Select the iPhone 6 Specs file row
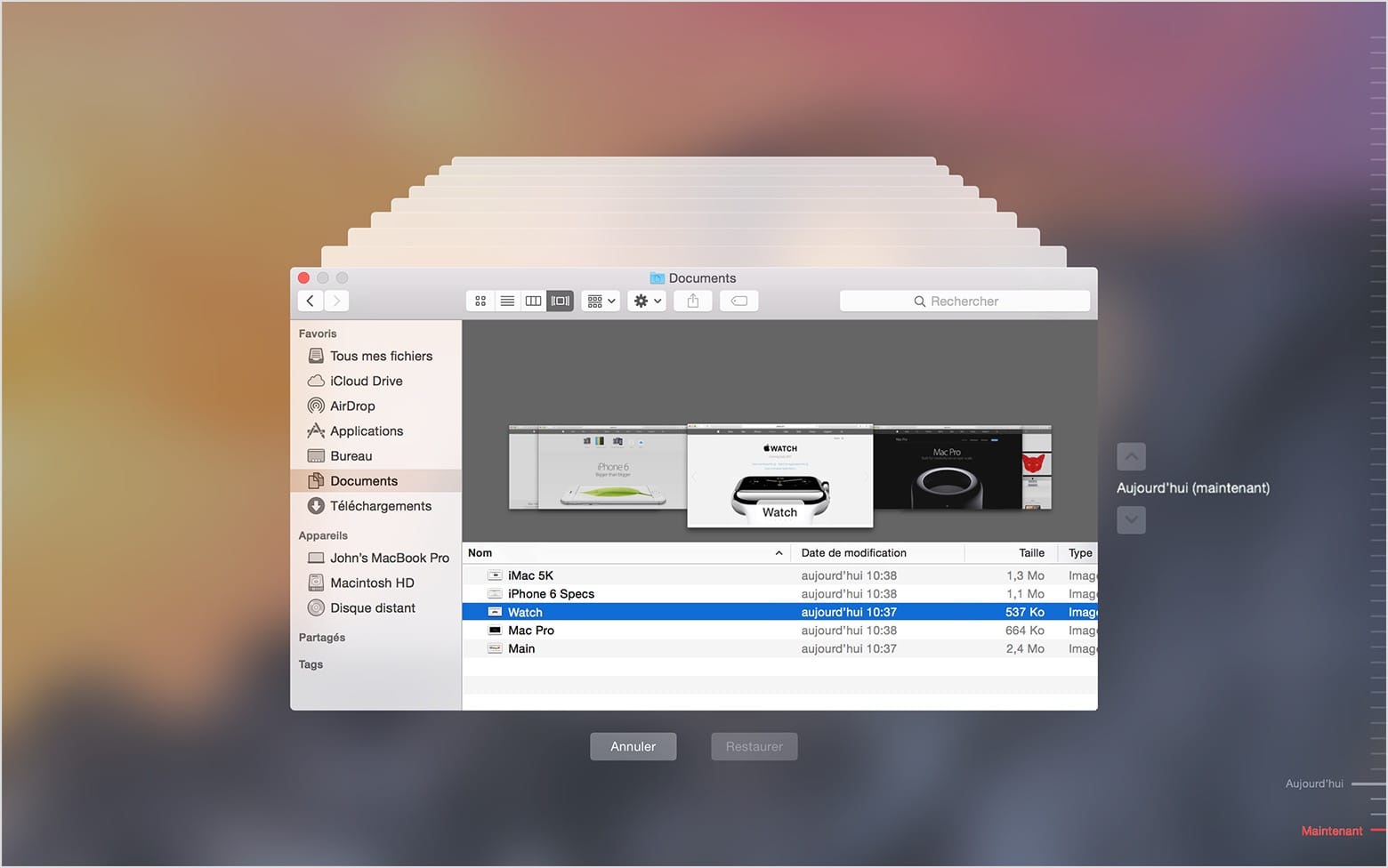This screenshot has height=868, width=1388. (x=779, y=593)
